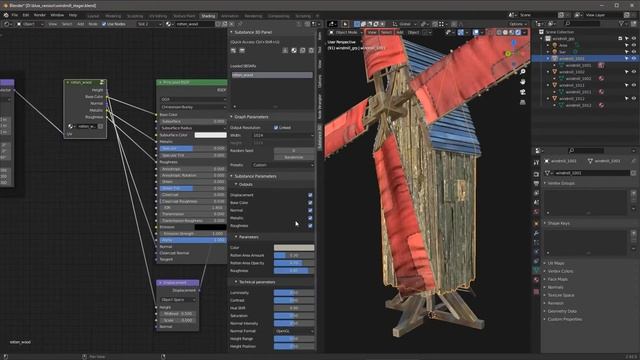Click the viewport Select menu
640x360 pixels.
(x=386, y=32)
